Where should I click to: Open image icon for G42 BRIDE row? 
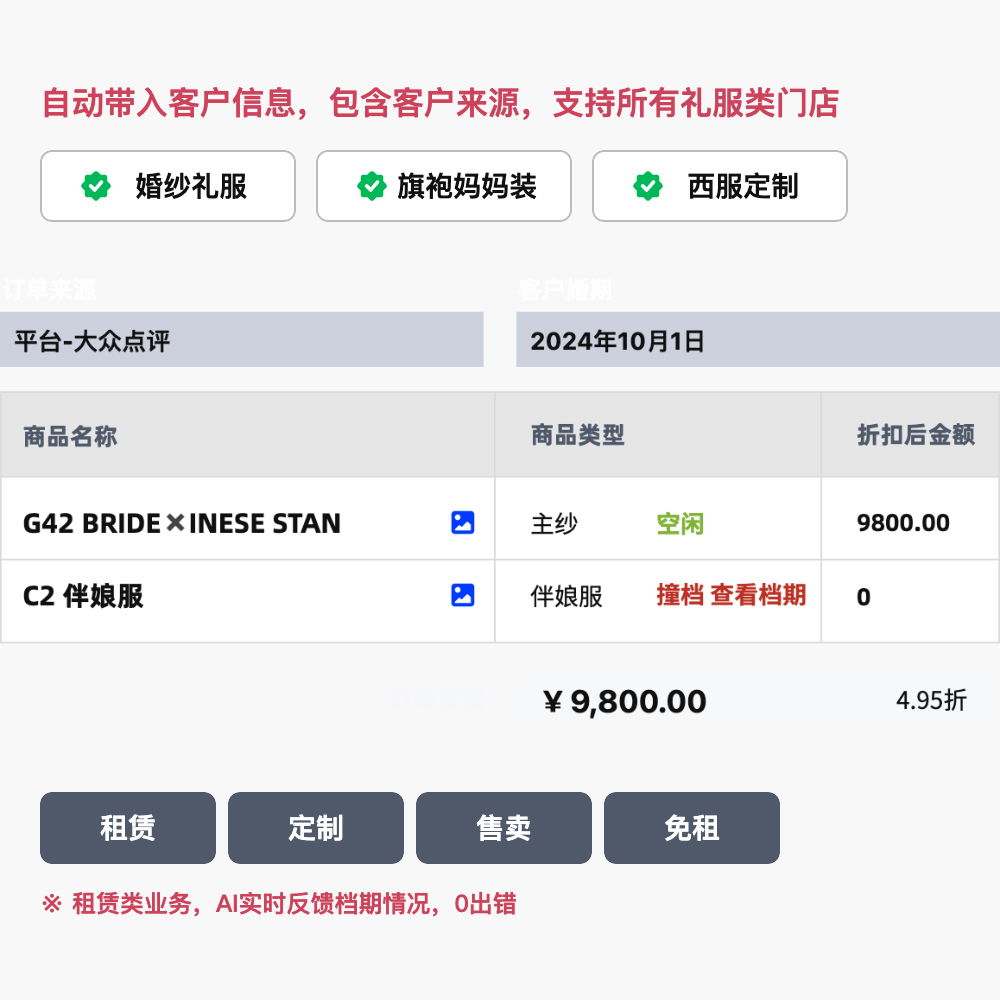[x=462, y=522]
